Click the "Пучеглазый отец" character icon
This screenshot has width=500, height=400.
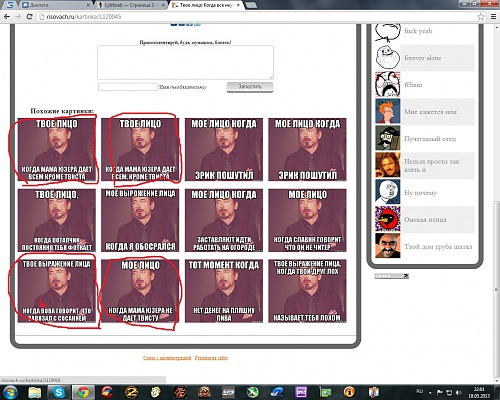click(x=388, y=138)
